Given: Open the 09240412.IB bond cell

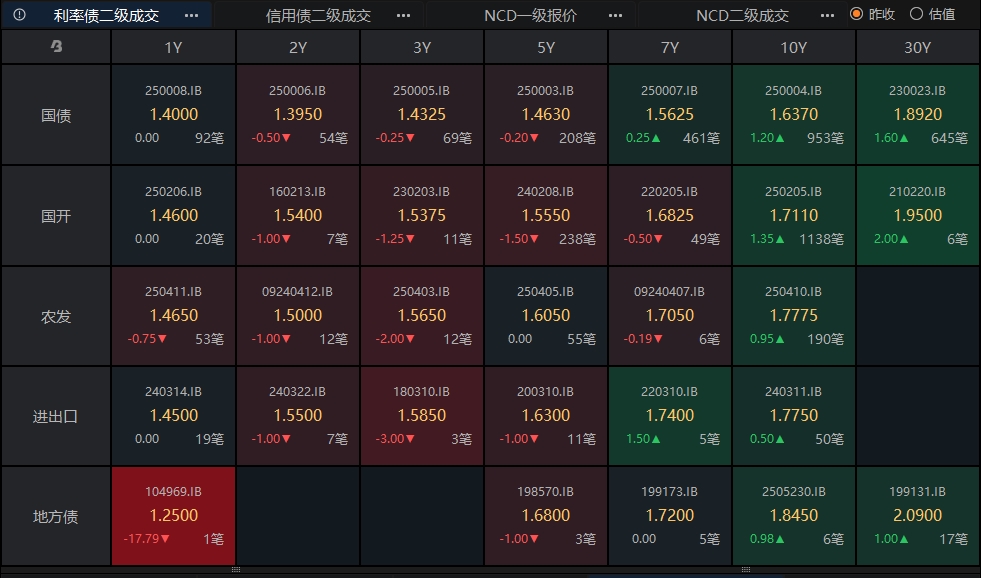Looking at the screenshot, I should point(298,316).
